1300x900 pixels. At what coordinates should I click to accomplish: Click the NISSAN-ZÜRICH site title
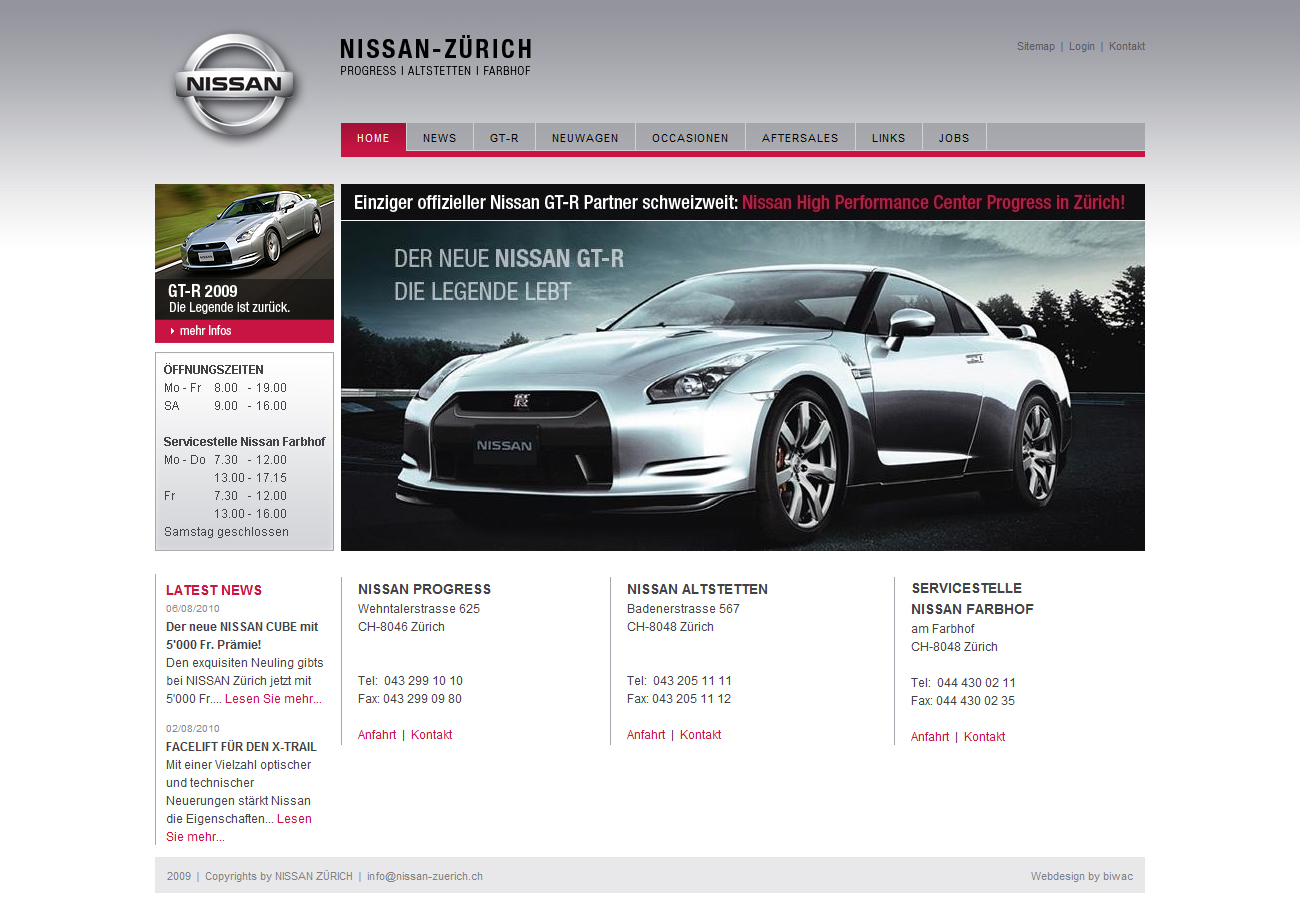(x=436, y=49)
